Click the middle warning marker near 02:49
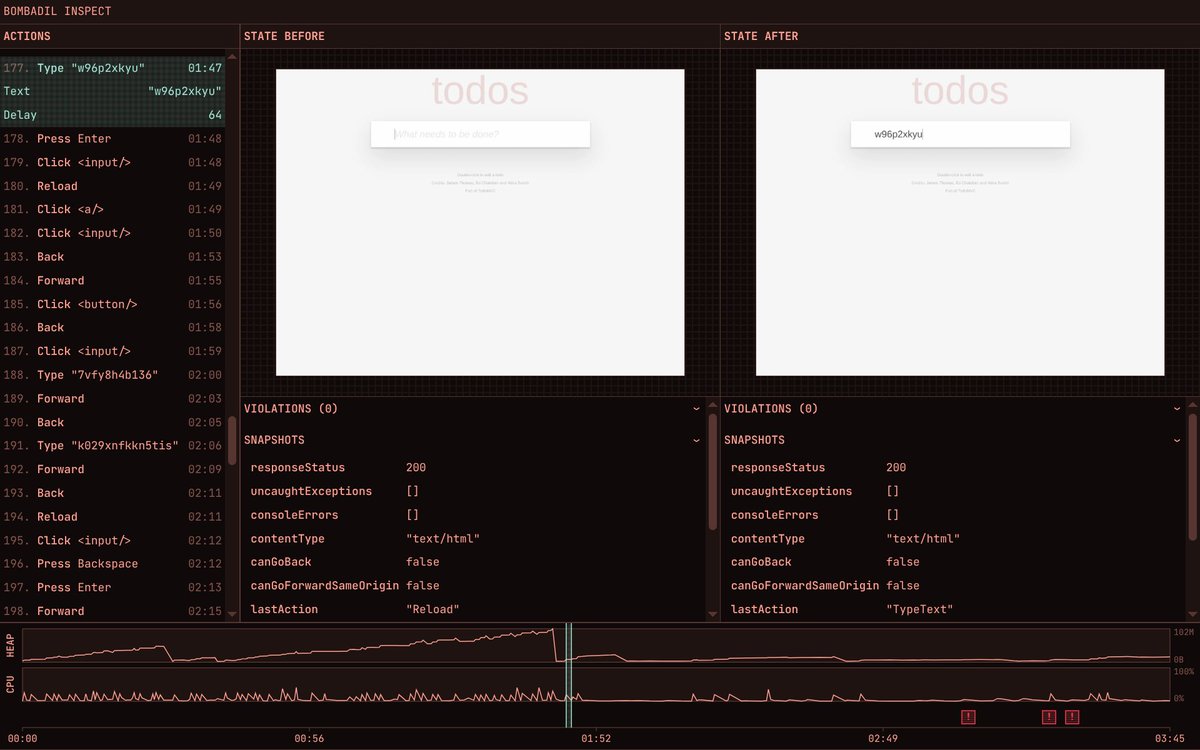The image size is (1200, 750). (1048, 717)
